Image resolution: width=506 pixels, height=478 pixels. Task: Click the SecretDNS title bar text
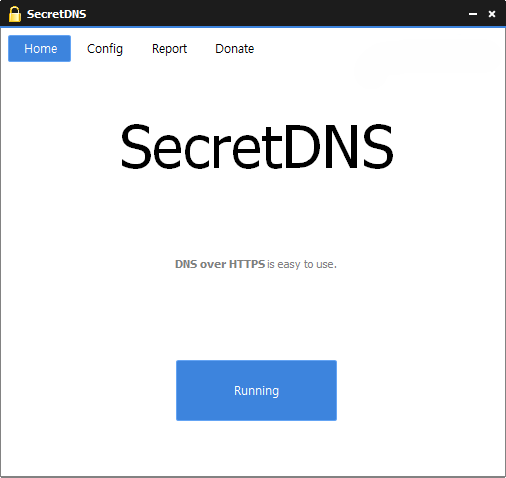[x=57, y=14]
